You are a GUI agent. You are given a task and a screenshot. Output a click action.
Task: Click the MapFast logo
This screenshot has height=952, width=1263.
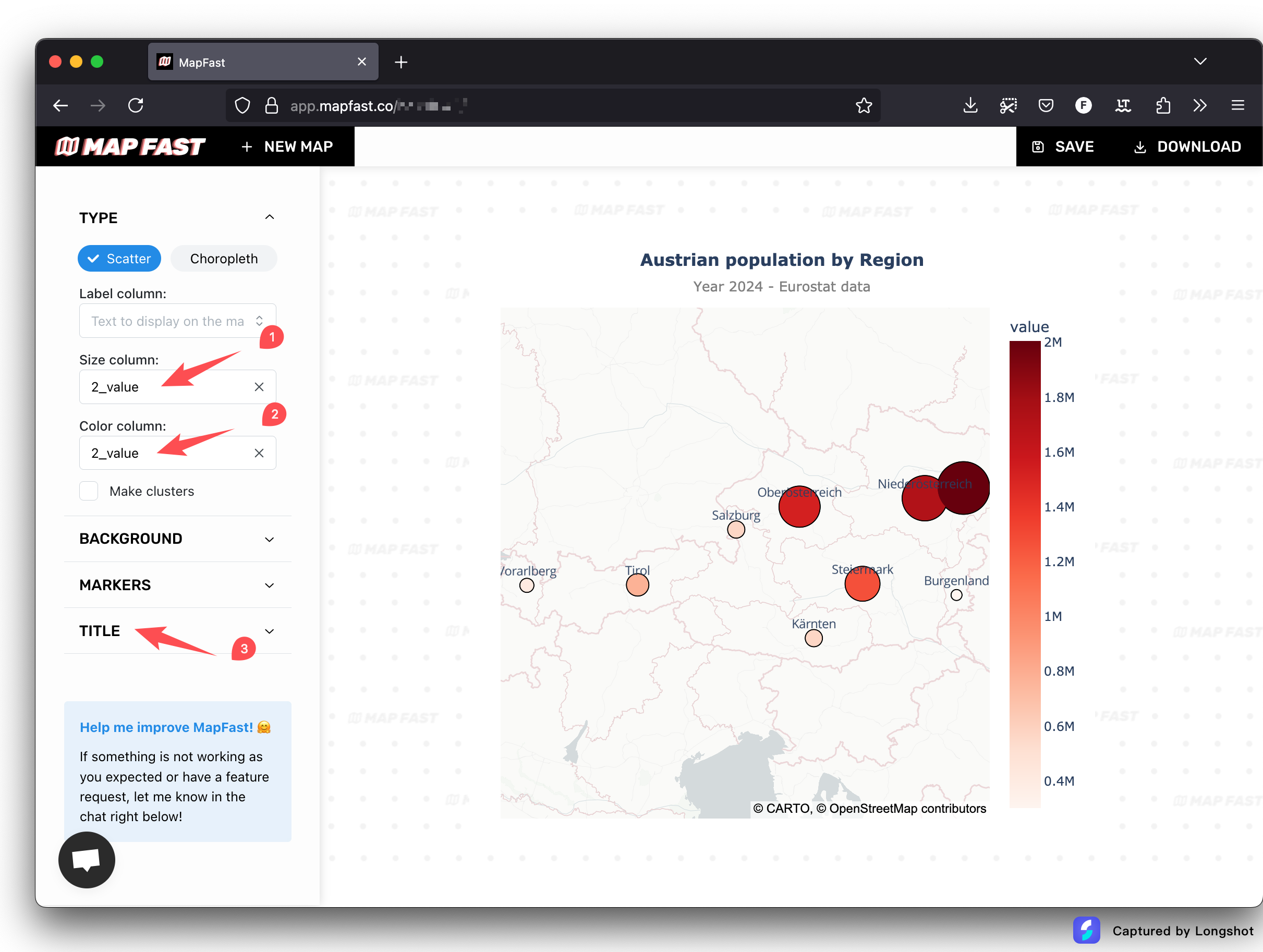pyautogui.click(x=130, y=147)
